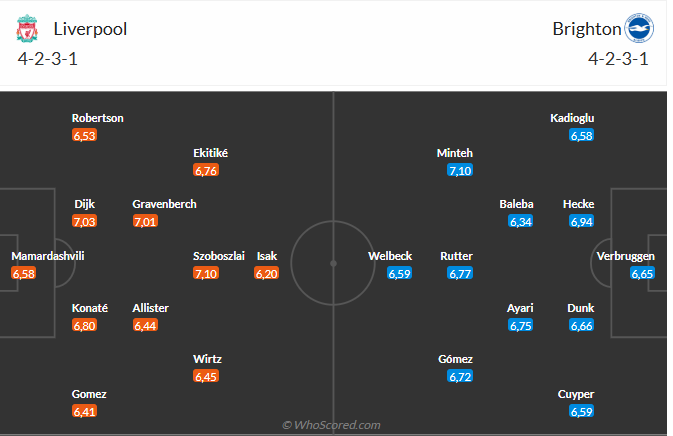Select Szoboszlai's 7,10 rating badge

tap(206, 273)
